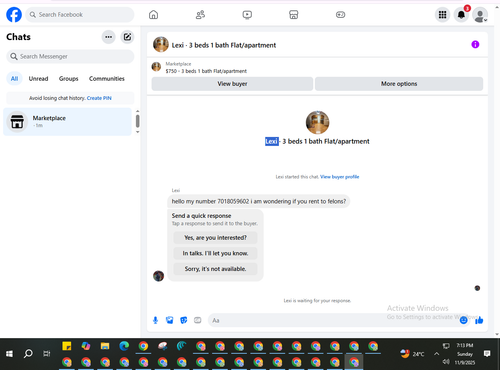Click Lexi's avatar in chat header
Image resolution: width=500 pixels, height=370 pixels.
pyautogui.click(x=161, y=45)
